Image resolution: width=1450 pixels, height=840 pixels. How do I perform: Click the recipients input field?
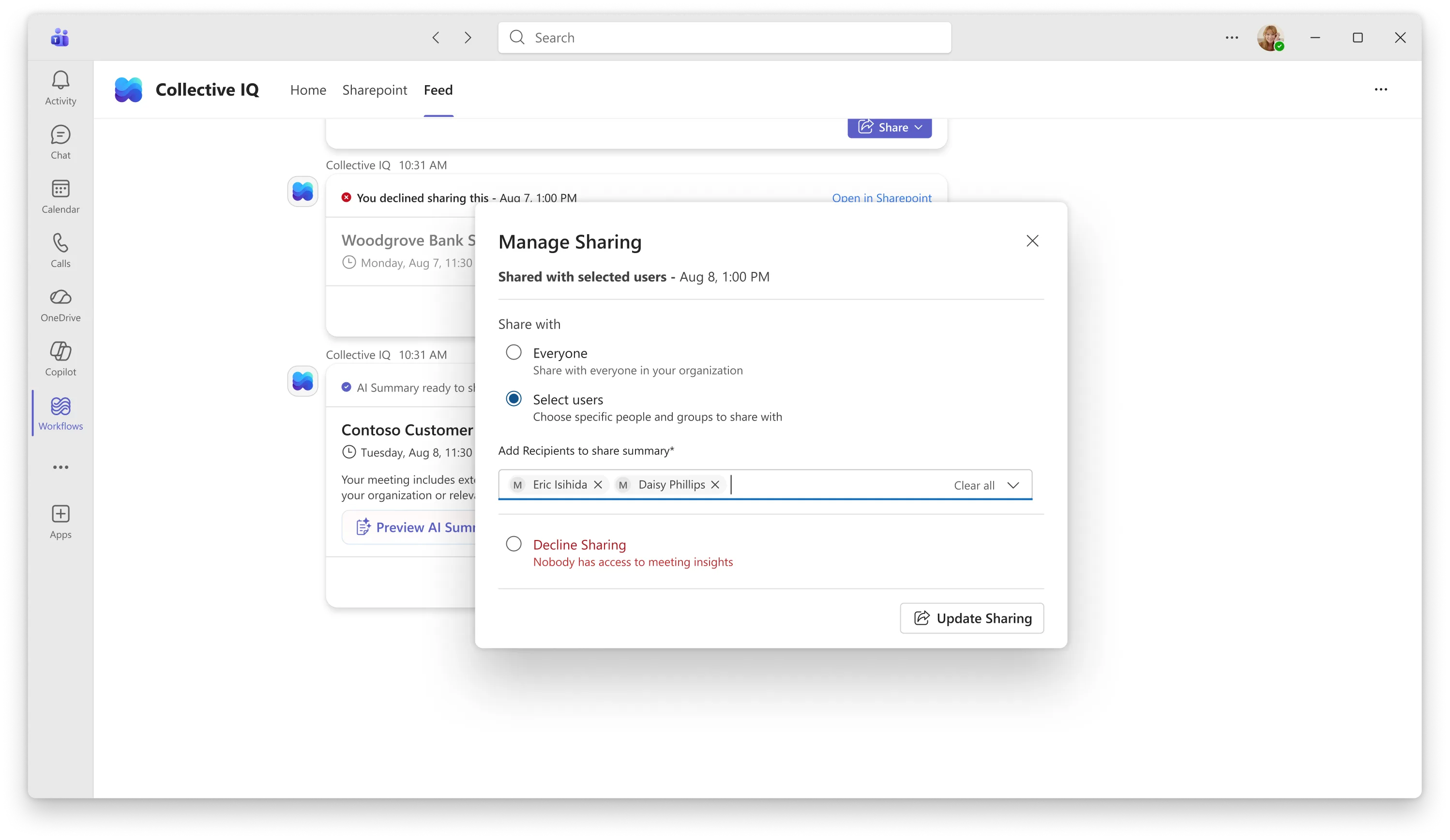765,484
